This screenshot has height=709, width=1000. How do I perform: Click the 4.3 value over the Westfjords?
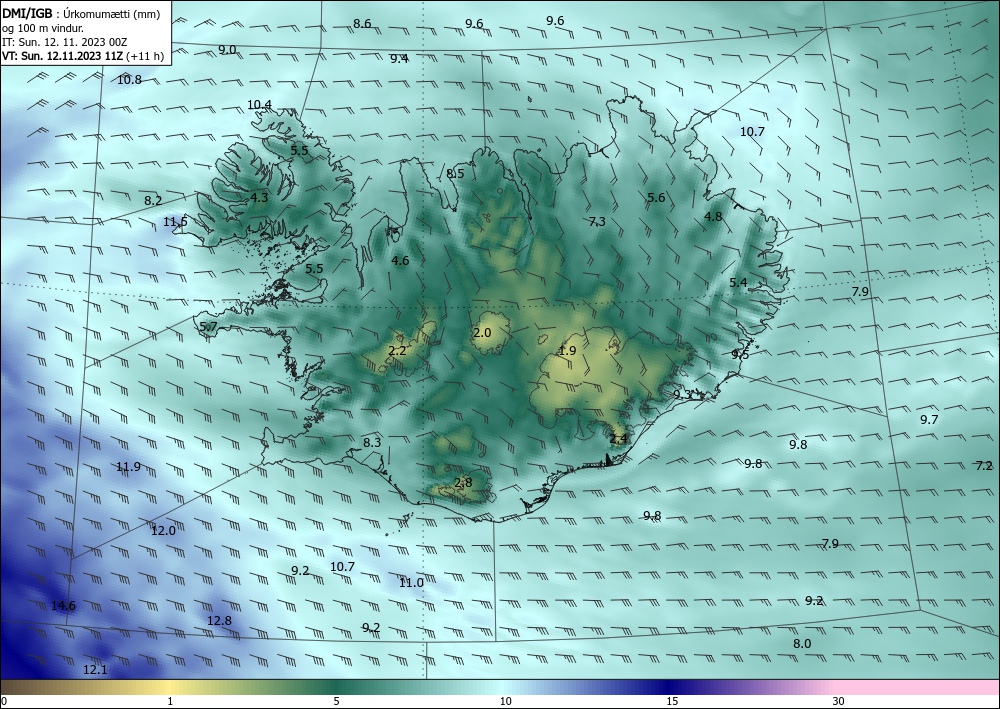(259, 198)
